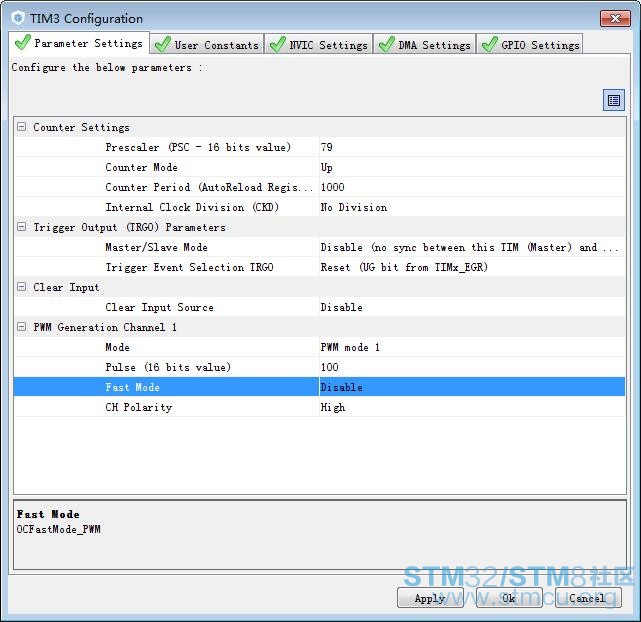Select Internal Clock Division (CKD) label
641x622 pixels.
tap(192, 207)
